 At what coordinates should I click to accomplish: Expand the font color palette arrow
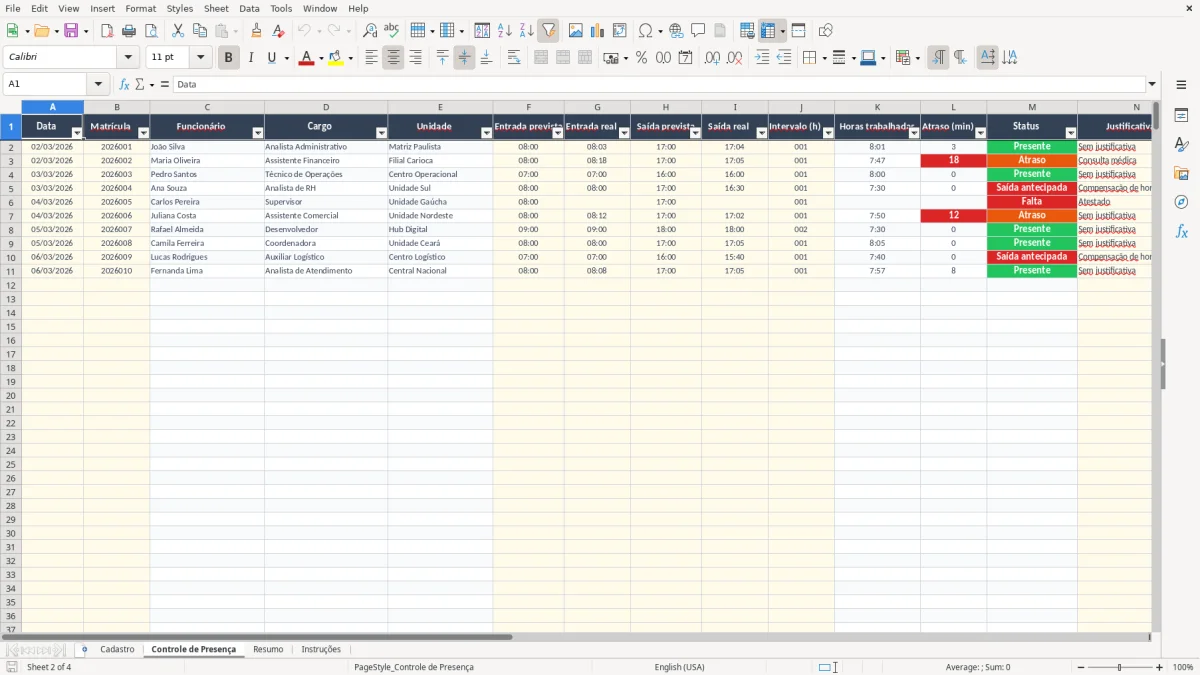[x=320, y=58]
